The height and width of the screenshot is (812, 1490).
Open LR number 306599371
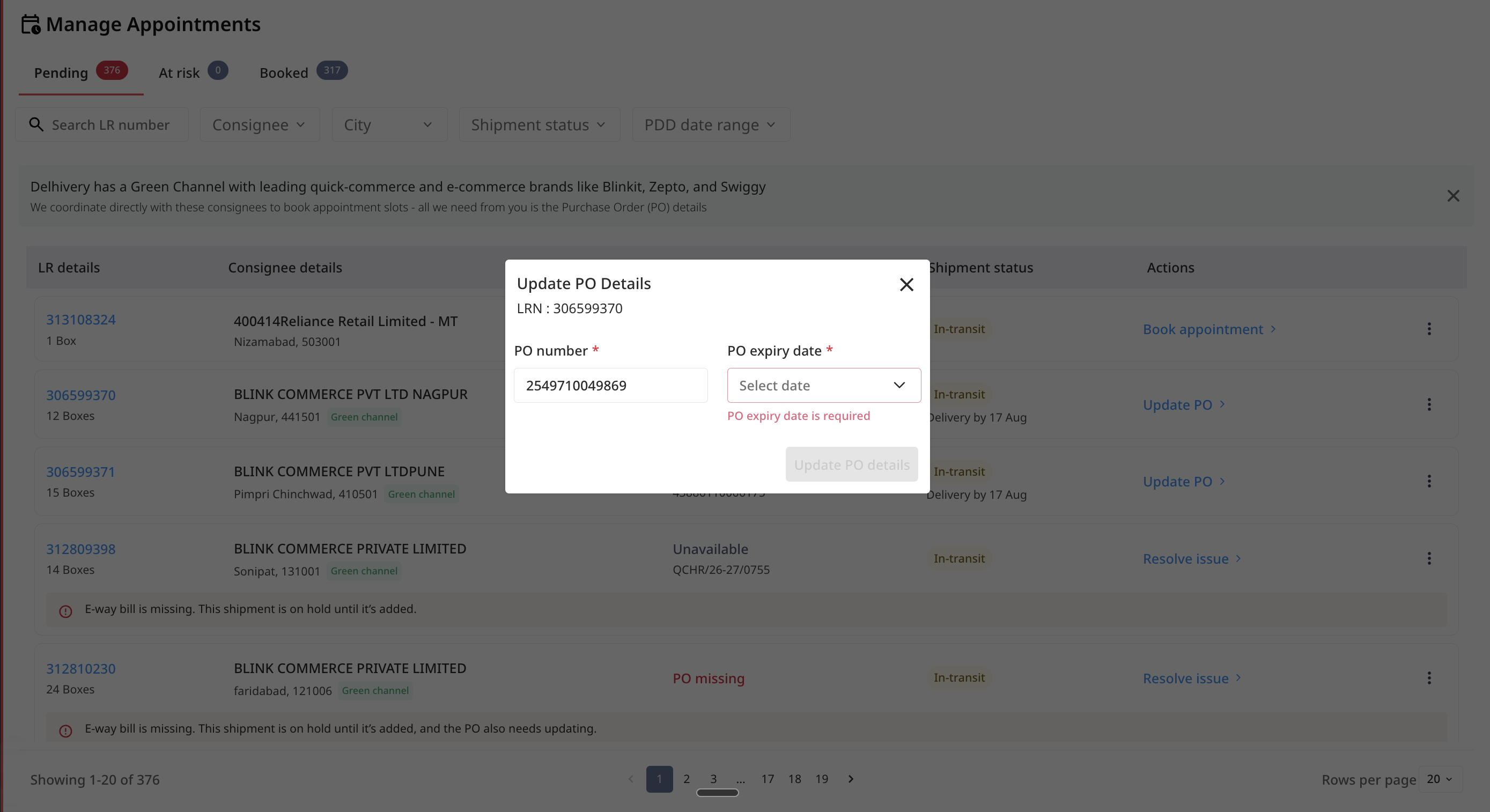81,472
